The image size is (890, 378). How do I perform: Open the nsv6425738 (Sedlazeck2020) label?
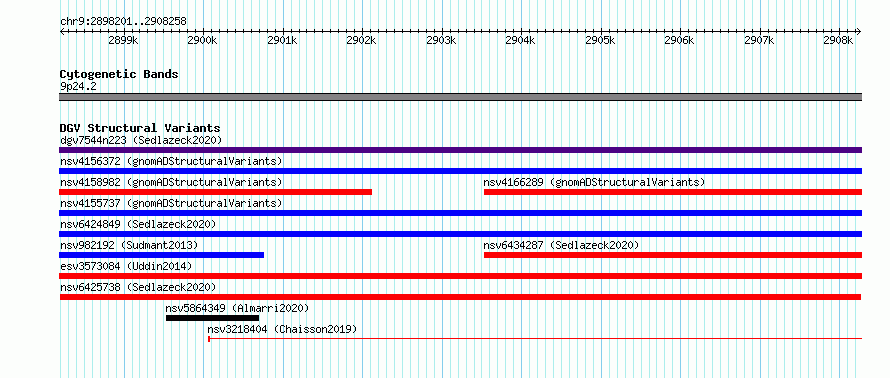point(138,287)
